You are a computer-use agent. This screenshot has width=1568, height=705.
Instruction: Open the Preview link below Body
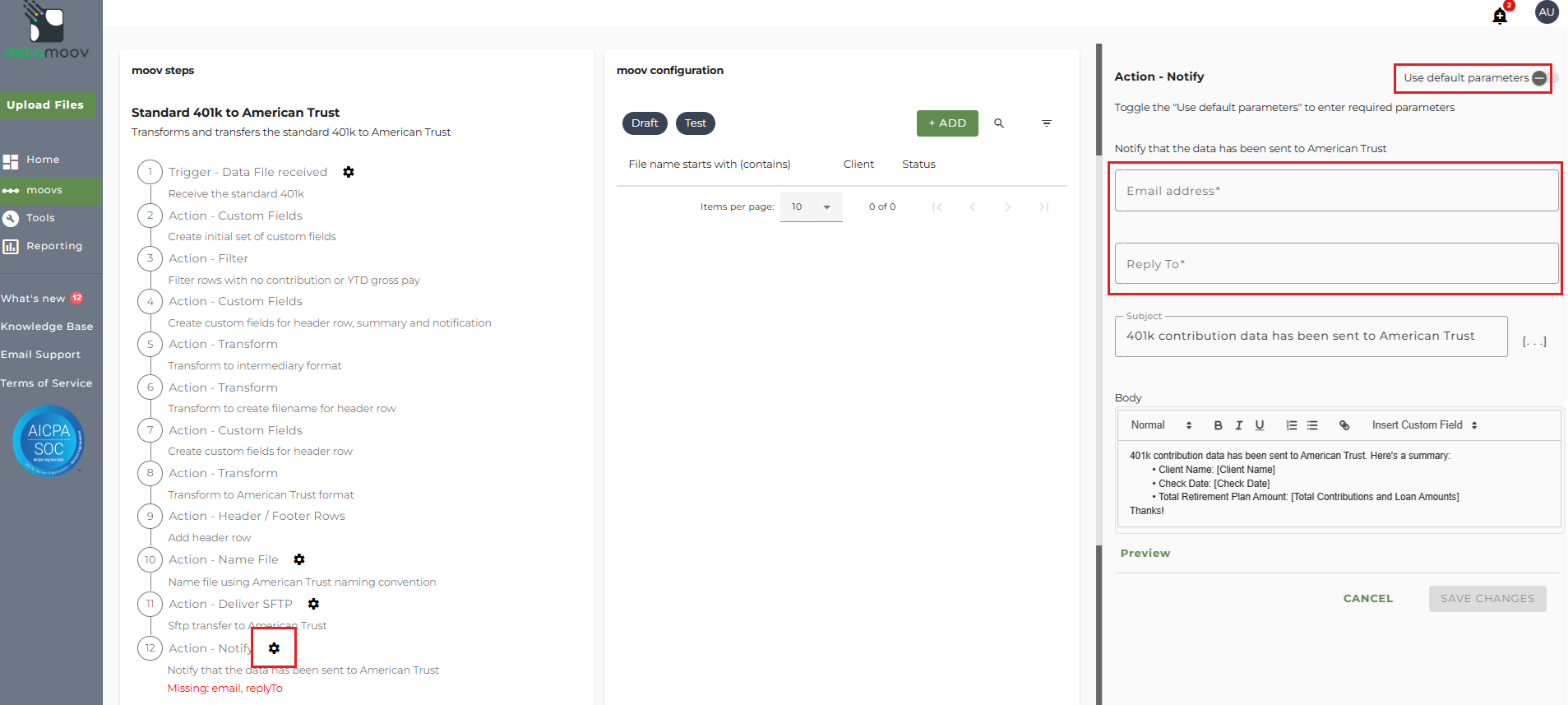[x=1145, y=554]
